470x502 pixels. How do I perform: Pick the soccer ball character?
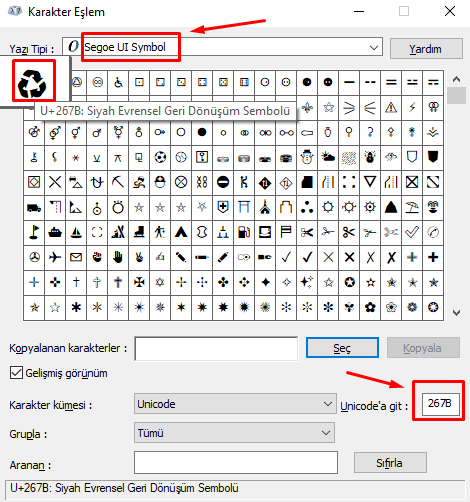[160, 157]
